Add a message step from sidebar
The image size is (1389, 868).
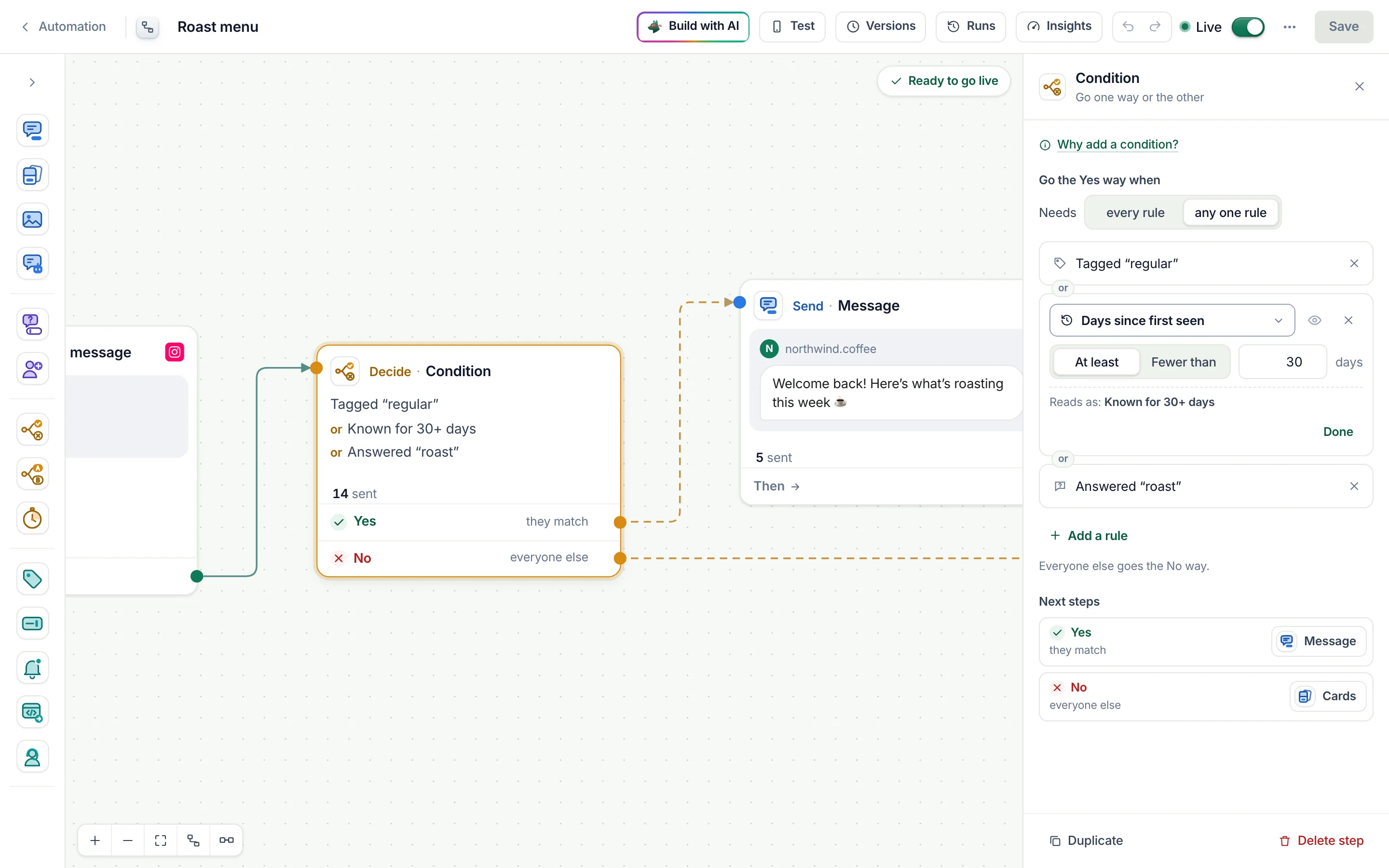click(32, 130)
